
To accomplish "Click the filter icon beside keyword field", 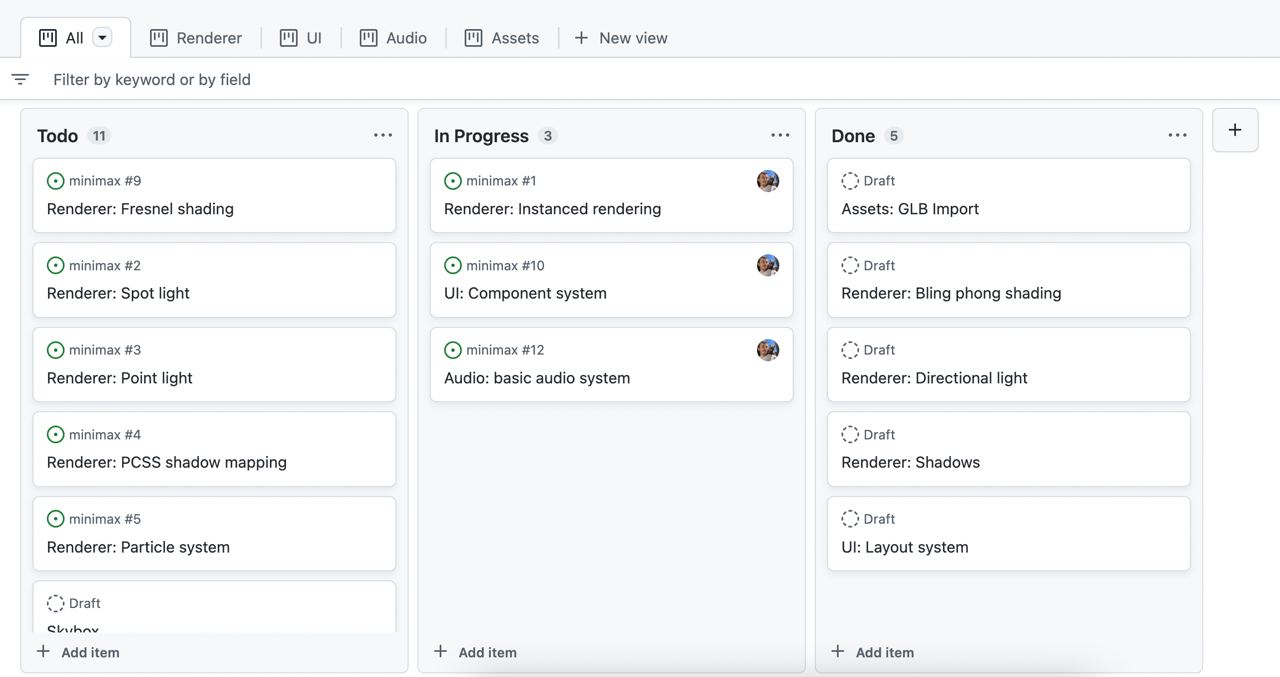I will (x=20, y=79).
